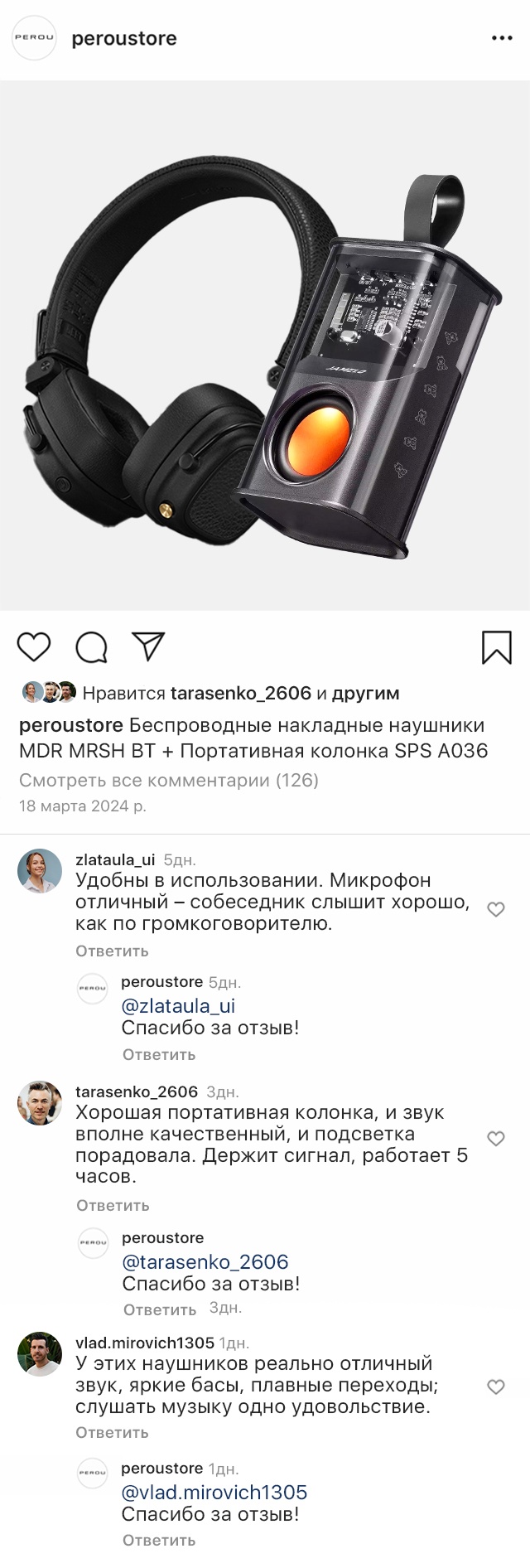Open comments via speech bubble icon
Image resolution: width=530 pixels, height=1568 pixels.
(x=92, y=647)
